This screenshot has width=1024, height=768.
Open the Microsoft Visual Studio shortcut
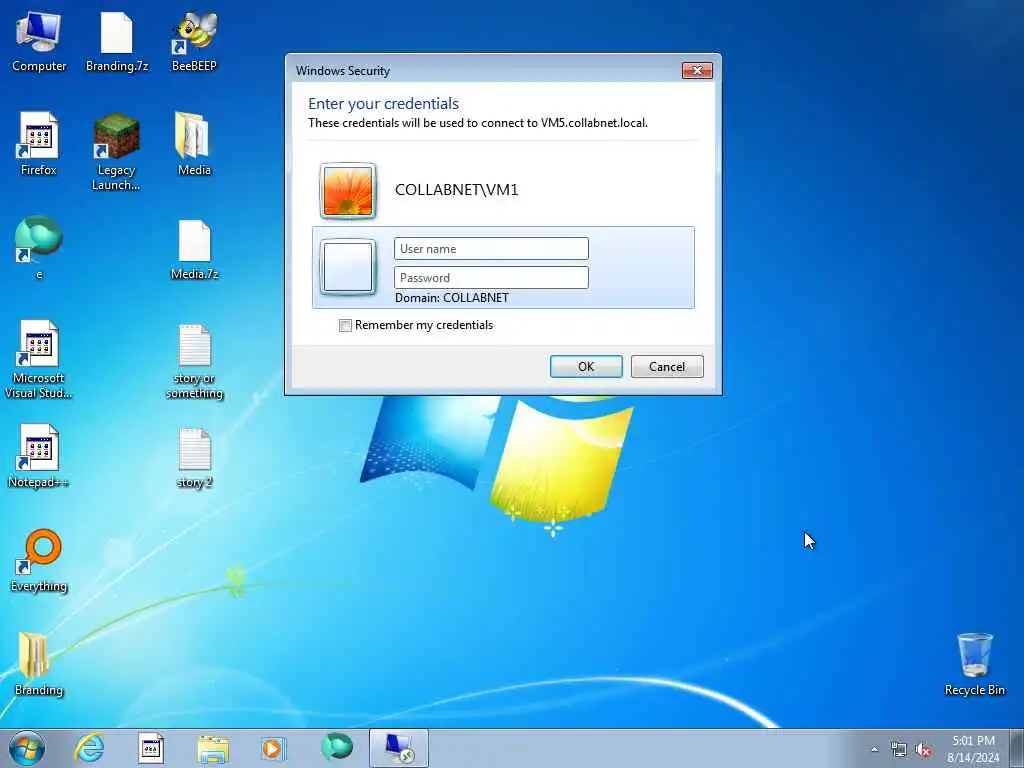(x=39, y=359)
